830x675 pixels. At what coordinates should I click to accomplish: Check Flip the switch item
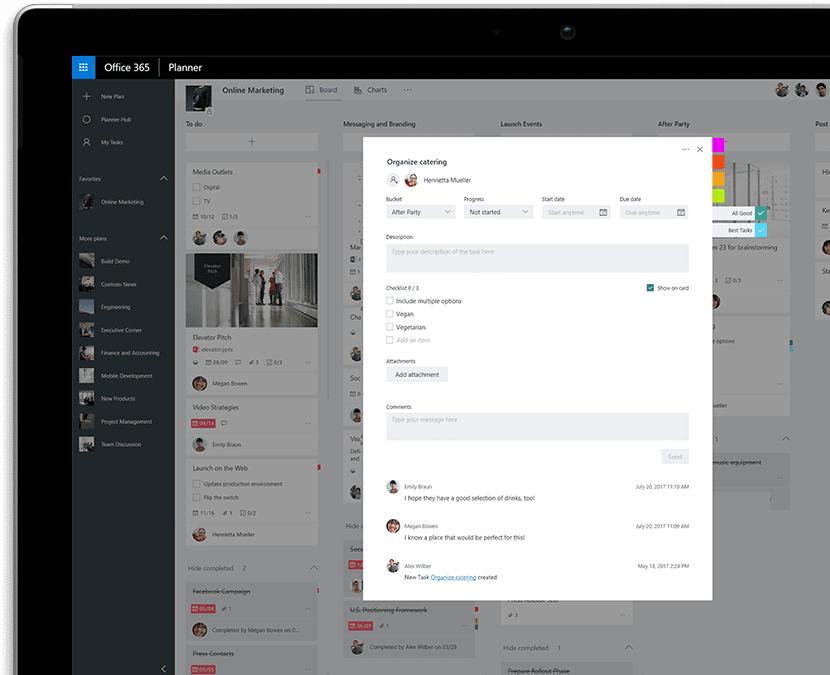[x=196, y=498]
